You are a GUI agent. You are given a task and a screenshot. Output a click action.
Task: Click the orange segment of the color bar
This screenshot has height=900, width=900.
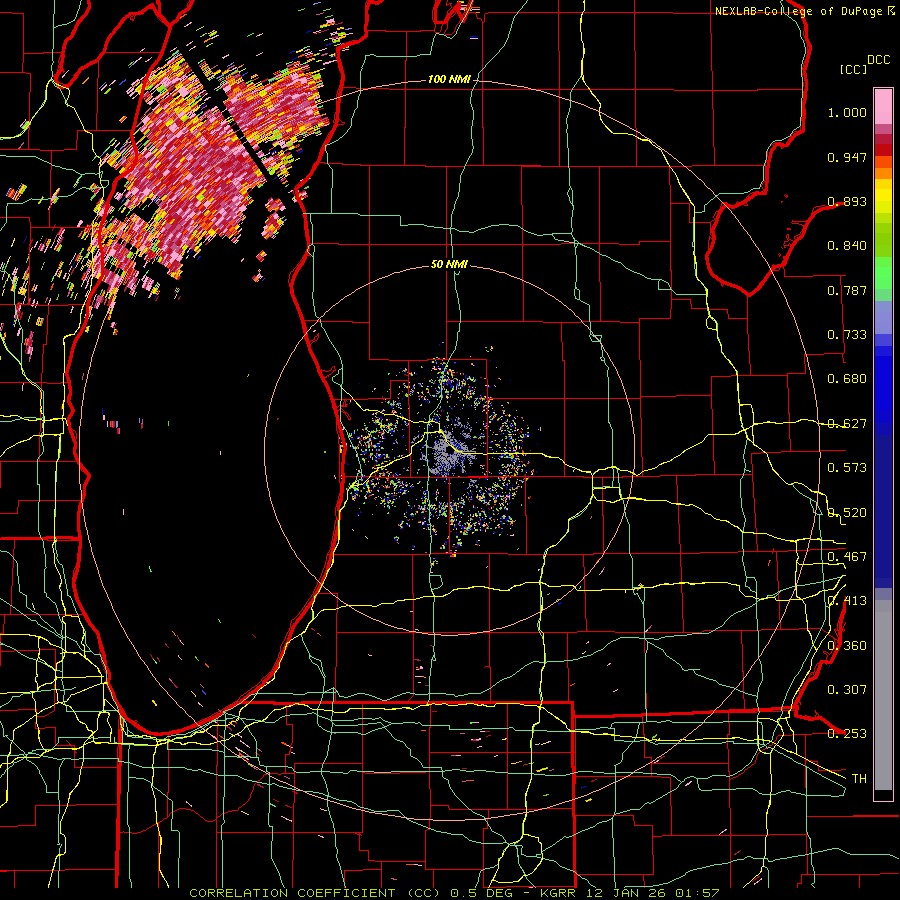click(x=883, y=168)
